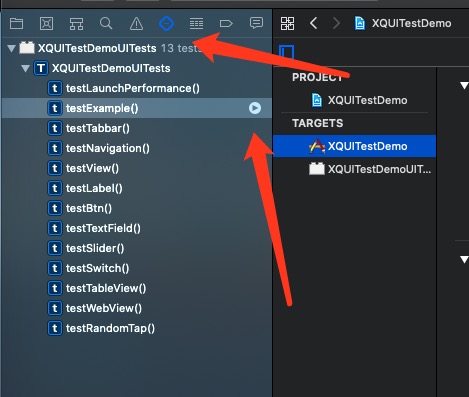
Task: Click the 'T' class icon of XQUITestDemoUITests
Action: [41, 68]
